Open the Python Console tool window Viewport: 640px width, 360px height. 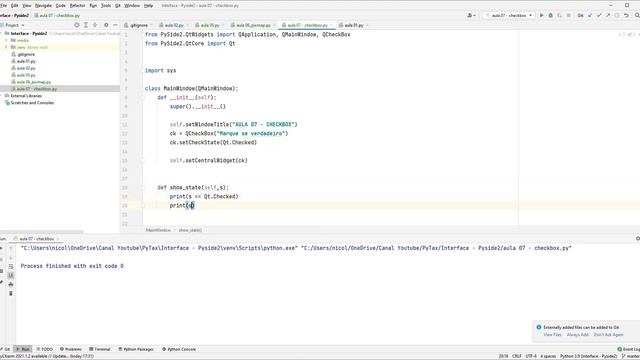coord(179,349)
